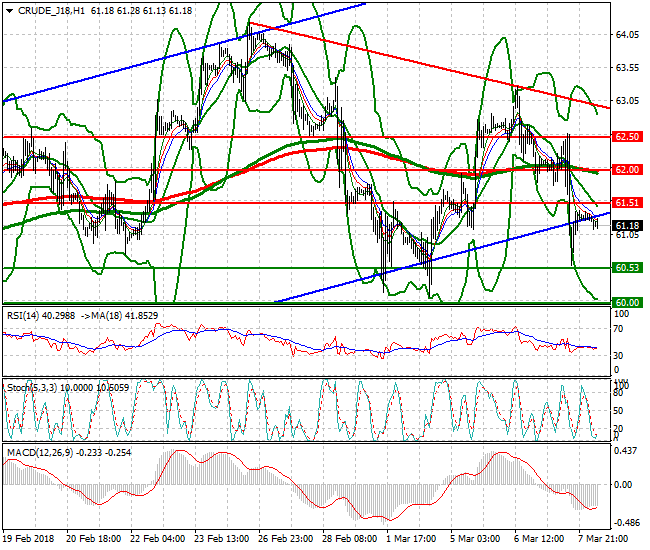The height and width of the screenshot is (550, 650).
Task: Click the MACD -0.486 scale value
Action: [x=626, y=523]
